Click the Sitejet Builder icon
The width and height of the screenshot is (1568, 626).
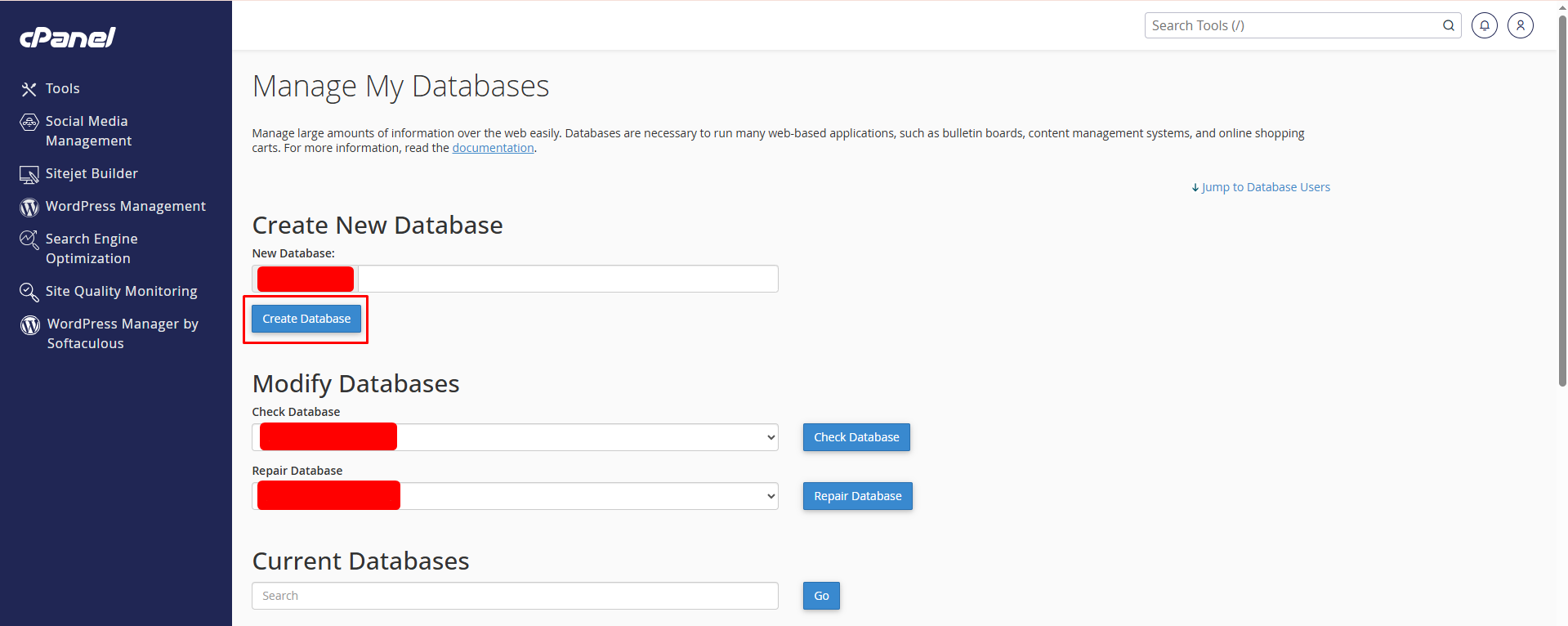pos(29,174)
